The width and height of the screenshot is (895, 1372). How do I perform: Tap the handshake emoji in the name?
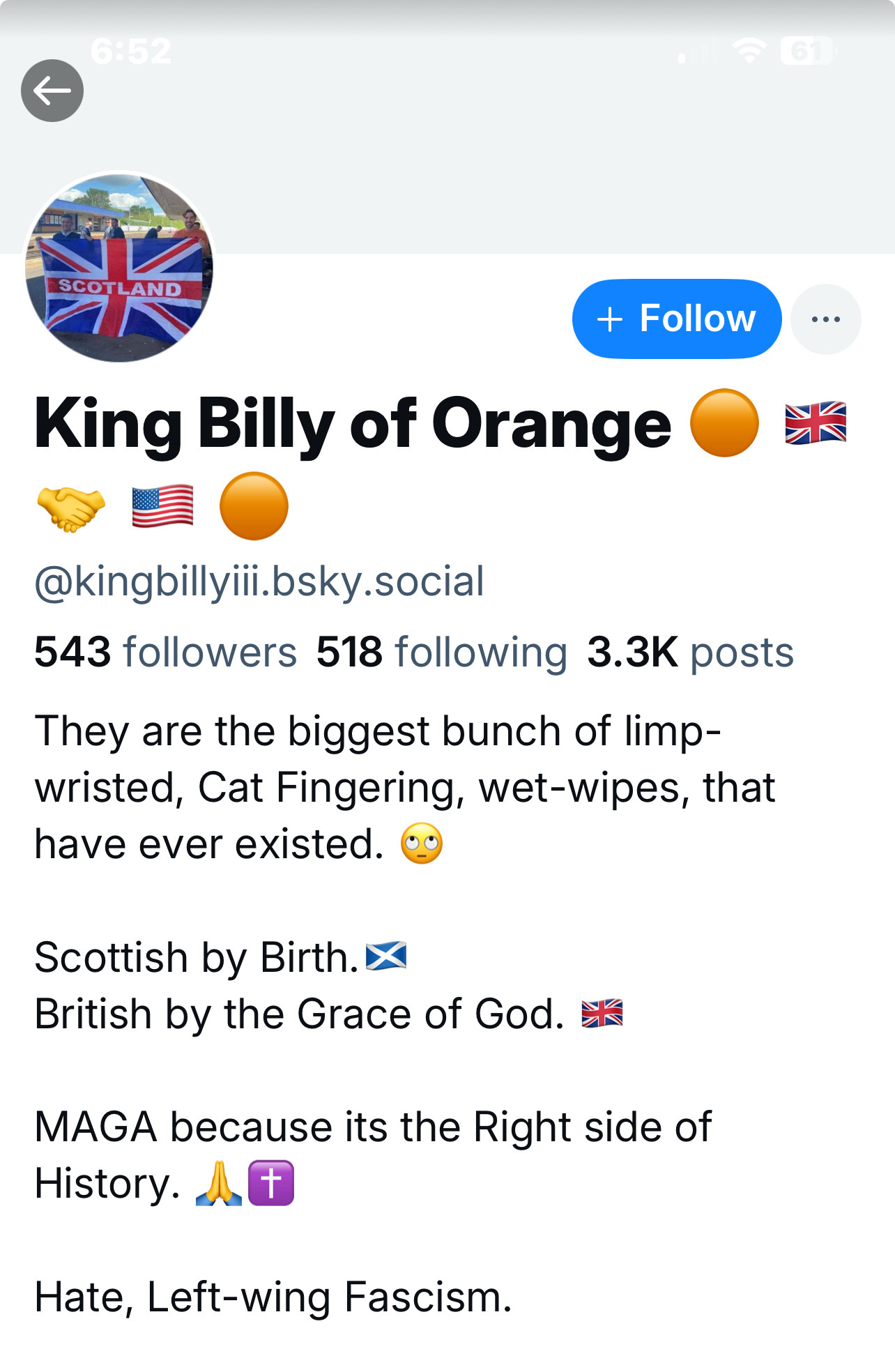(x=70, y=507)
